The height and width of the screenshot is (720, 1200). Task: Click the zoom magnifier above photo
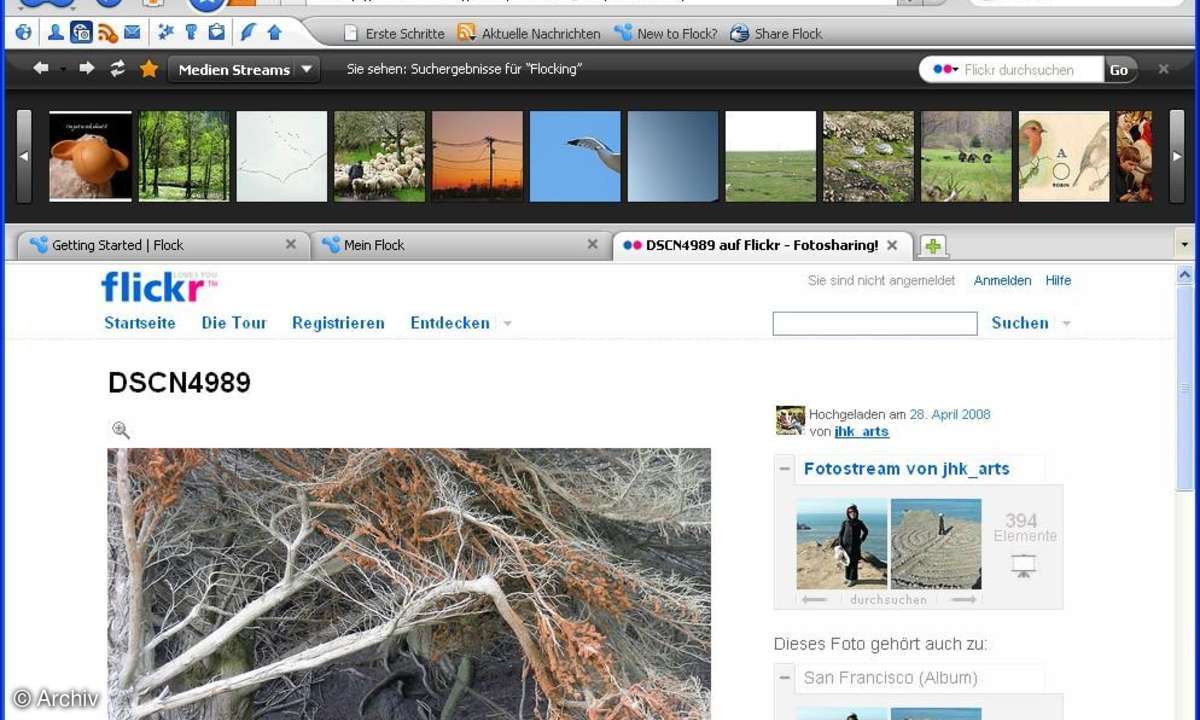(121, 430)
